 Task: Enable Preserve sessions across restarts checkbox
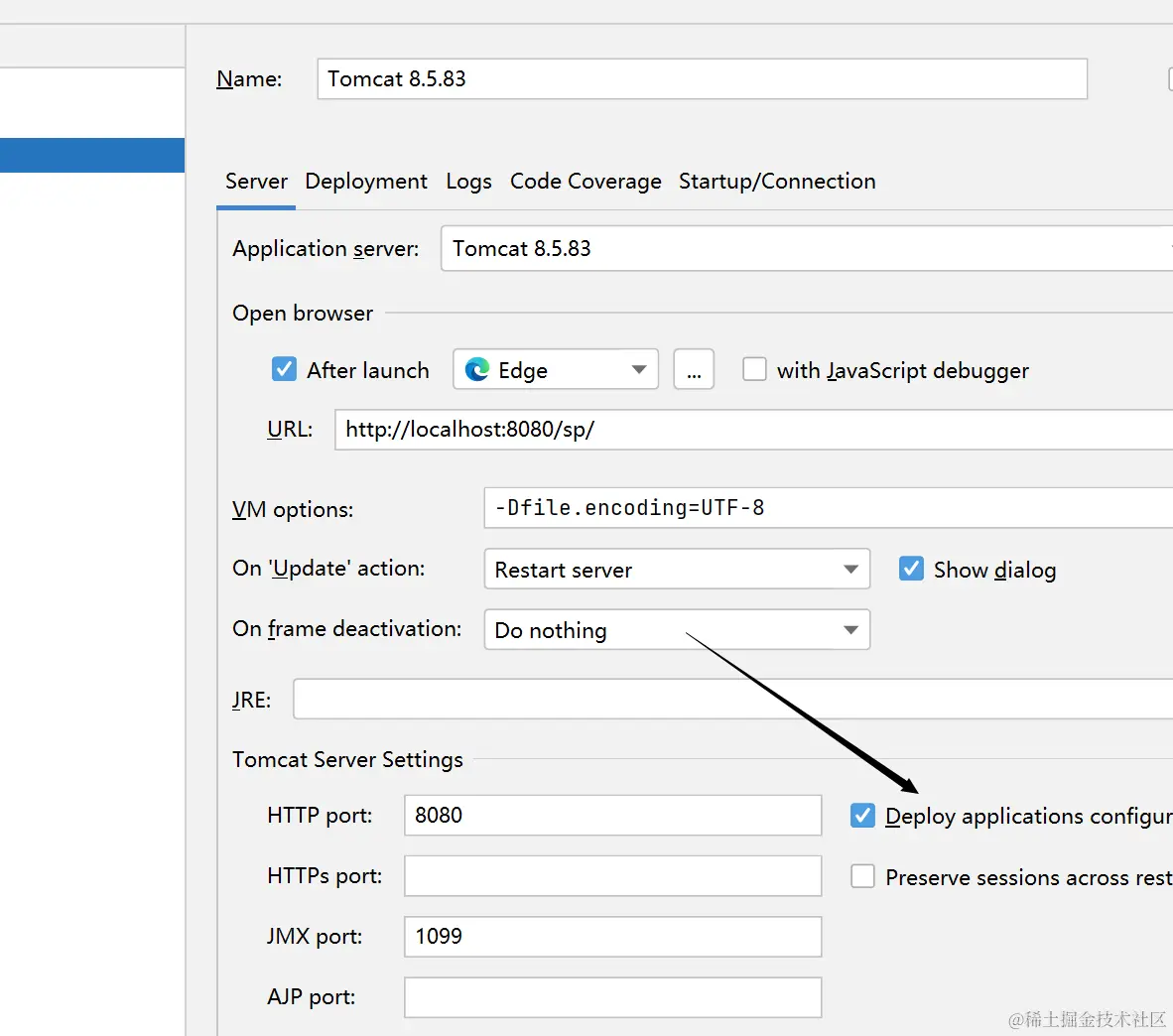[x=862, y=876]
